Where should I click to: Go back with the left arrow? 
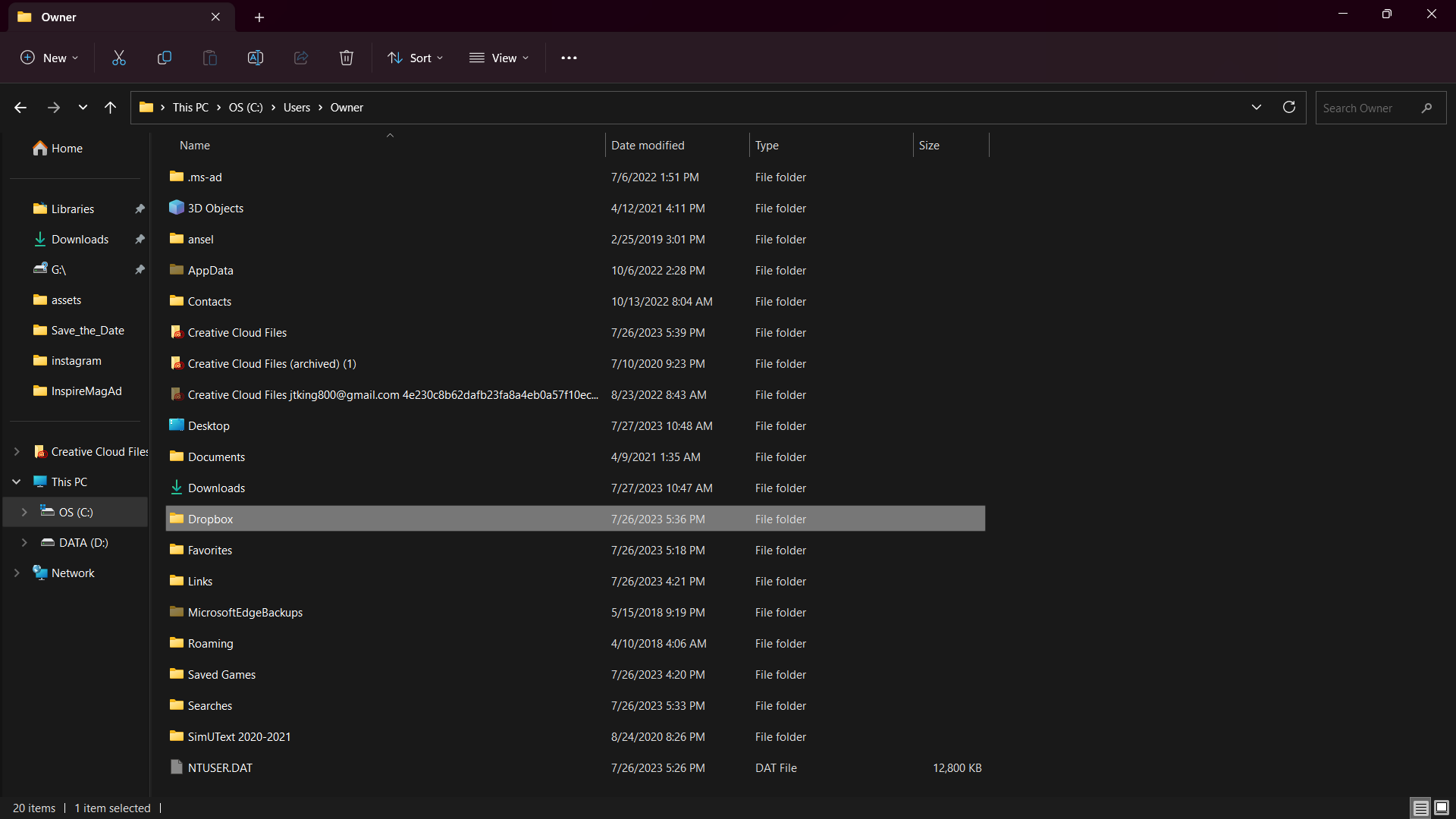coord(20,108)
